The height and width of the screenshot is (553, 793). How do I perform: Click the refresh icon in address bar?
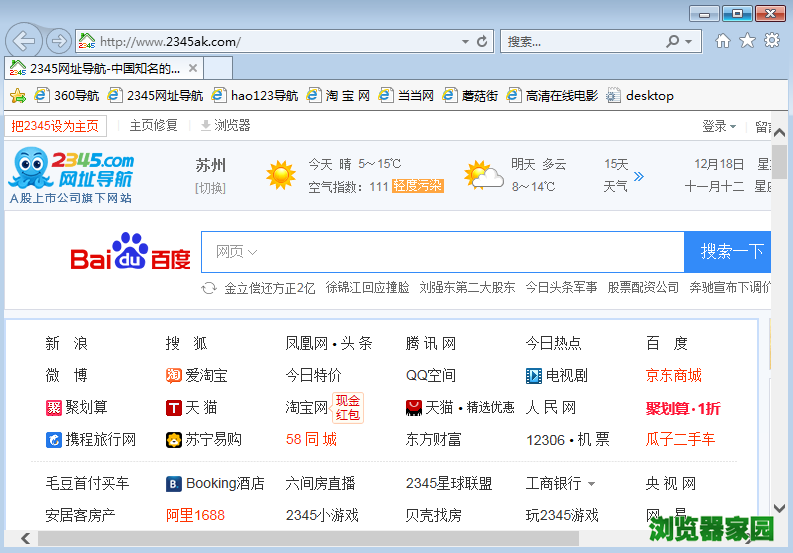point(482,41)
